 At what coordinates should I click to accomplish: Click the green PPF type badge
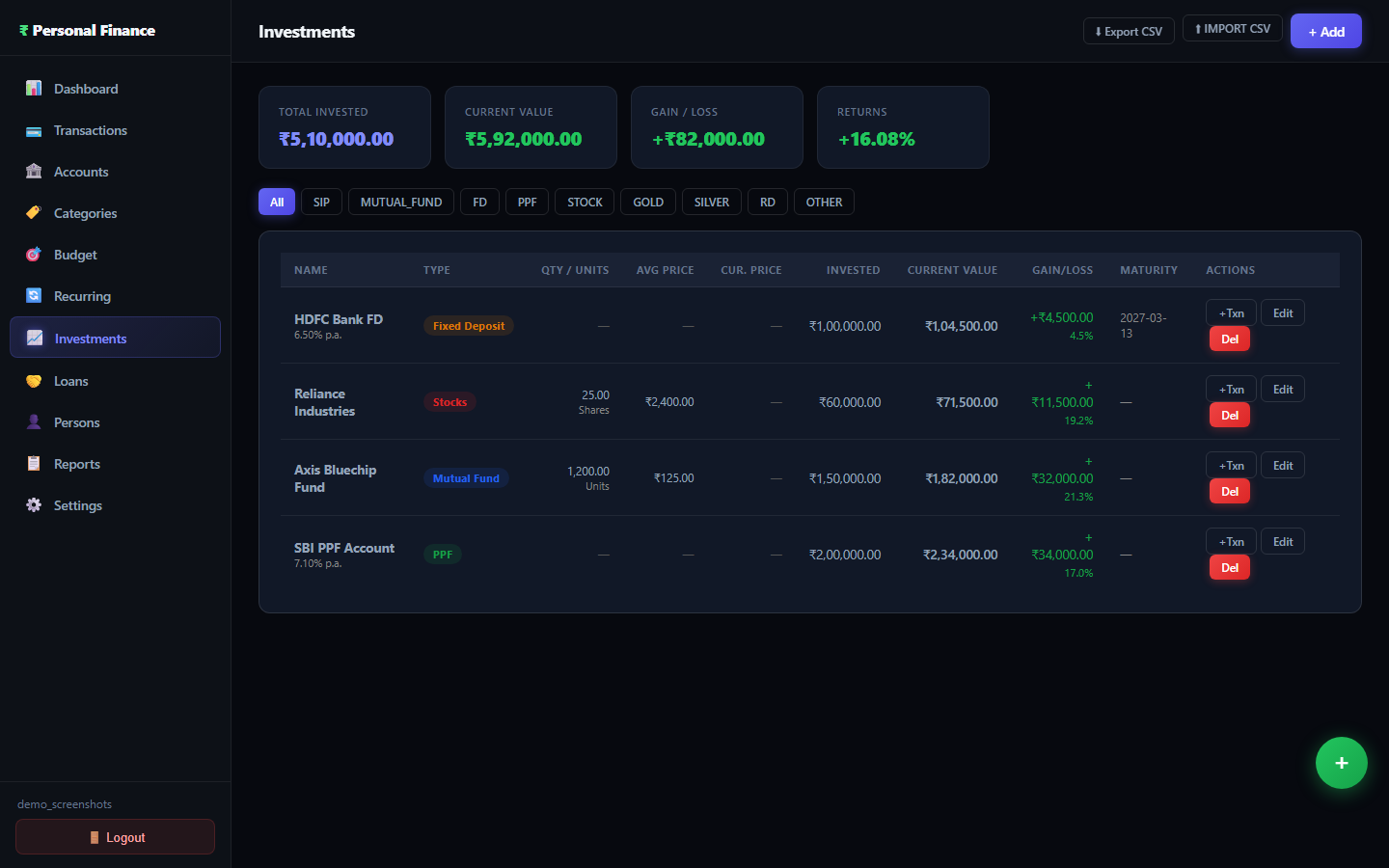pos(443,555)
